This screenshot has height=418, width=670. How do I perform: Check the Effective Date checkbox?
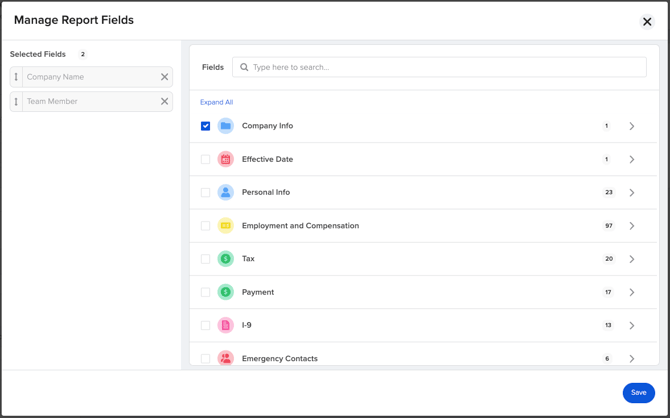pos(206,159)
